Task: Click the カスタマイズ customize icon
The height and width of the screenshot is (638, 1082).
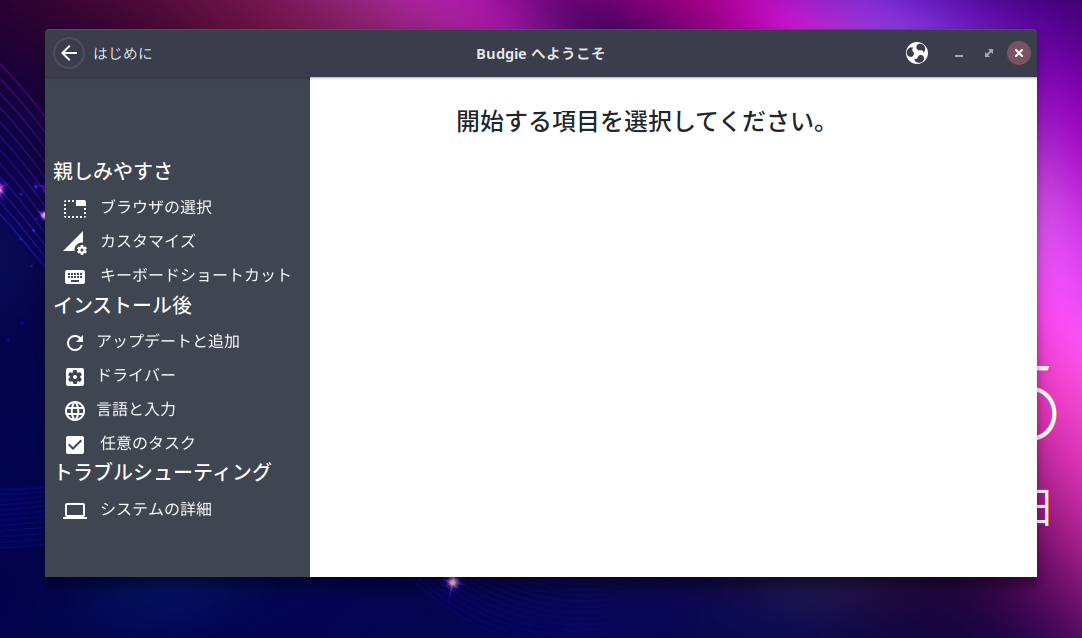Action: tap(75, 243)
